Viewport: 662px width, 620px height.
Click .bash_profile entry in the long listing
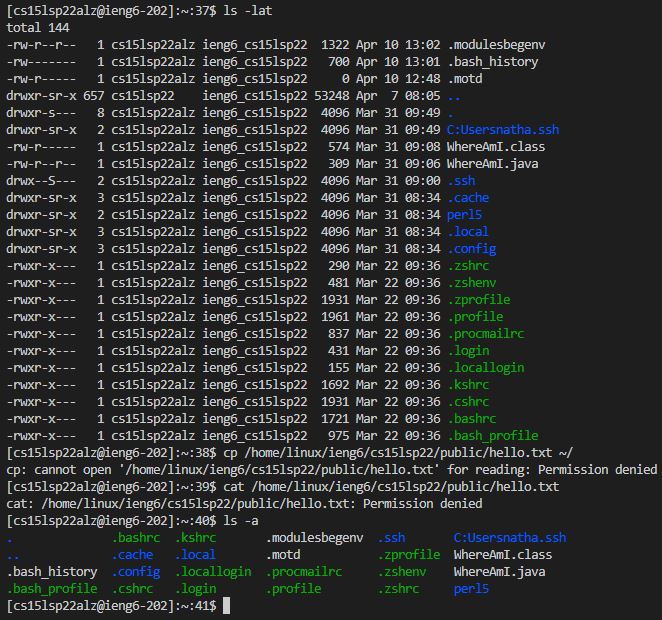point(492,435)
